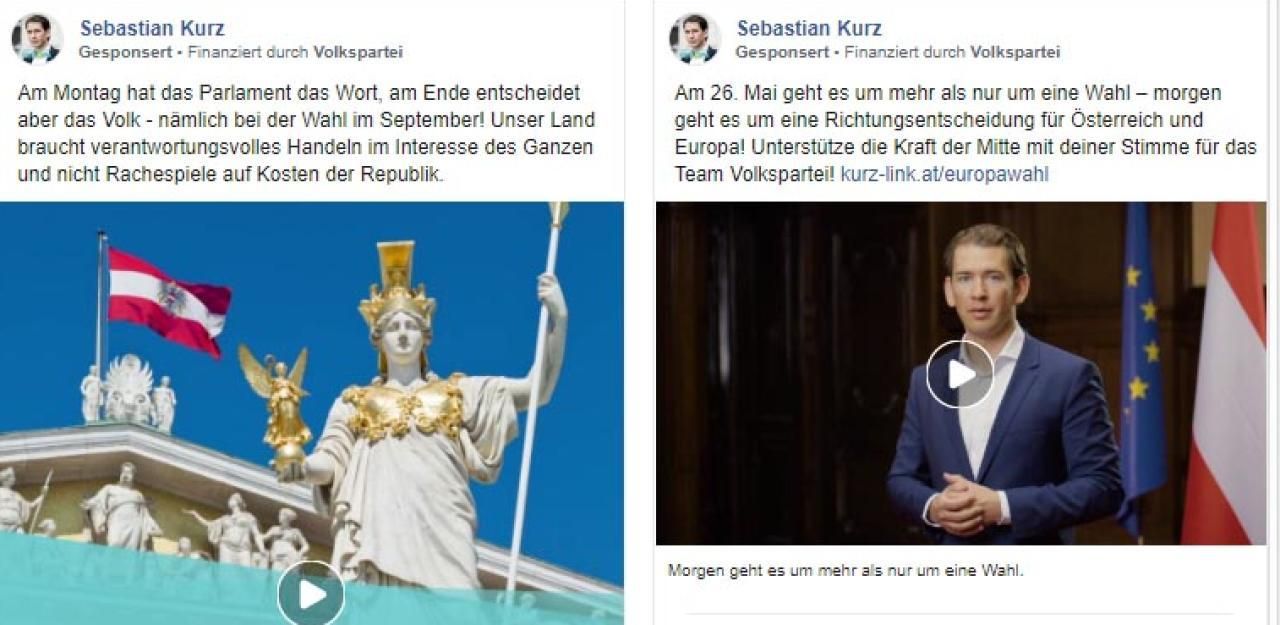Click right post text about 26. Mai

click(965, 133)
